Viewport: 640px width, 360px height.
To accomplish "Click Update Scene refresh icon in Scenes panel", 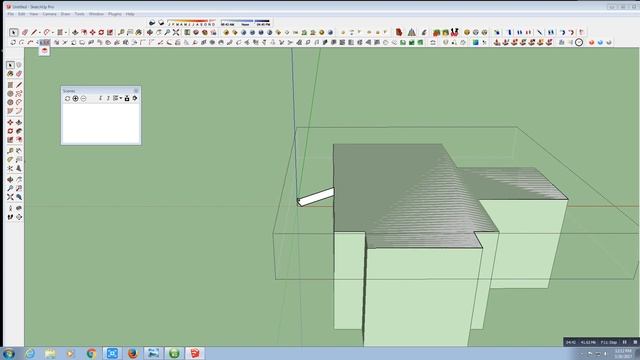I will pos(67,98).
